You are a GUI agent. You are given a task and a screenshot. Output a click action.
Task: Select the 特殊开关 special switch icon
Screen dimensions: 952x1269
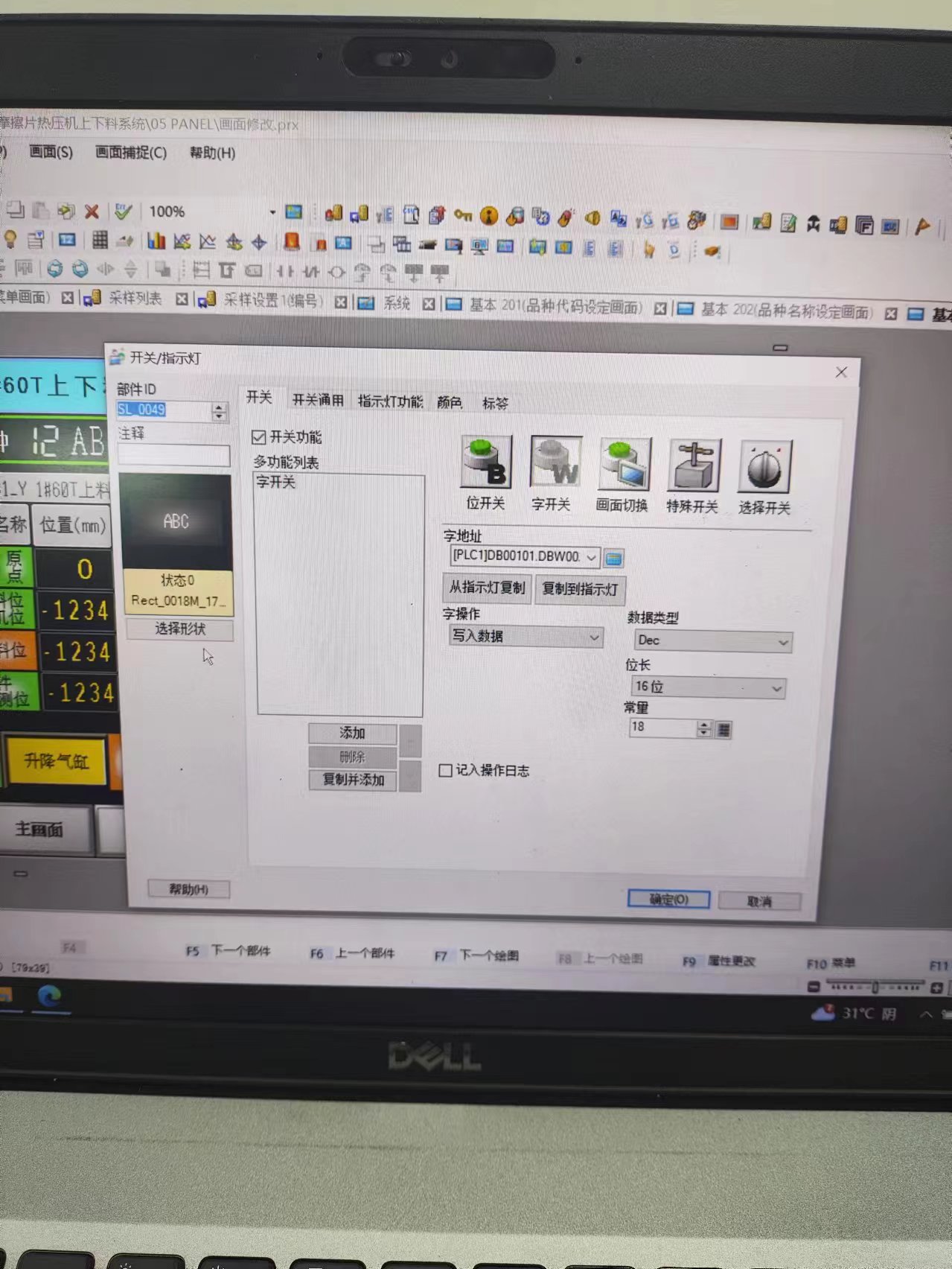(694, 466)
